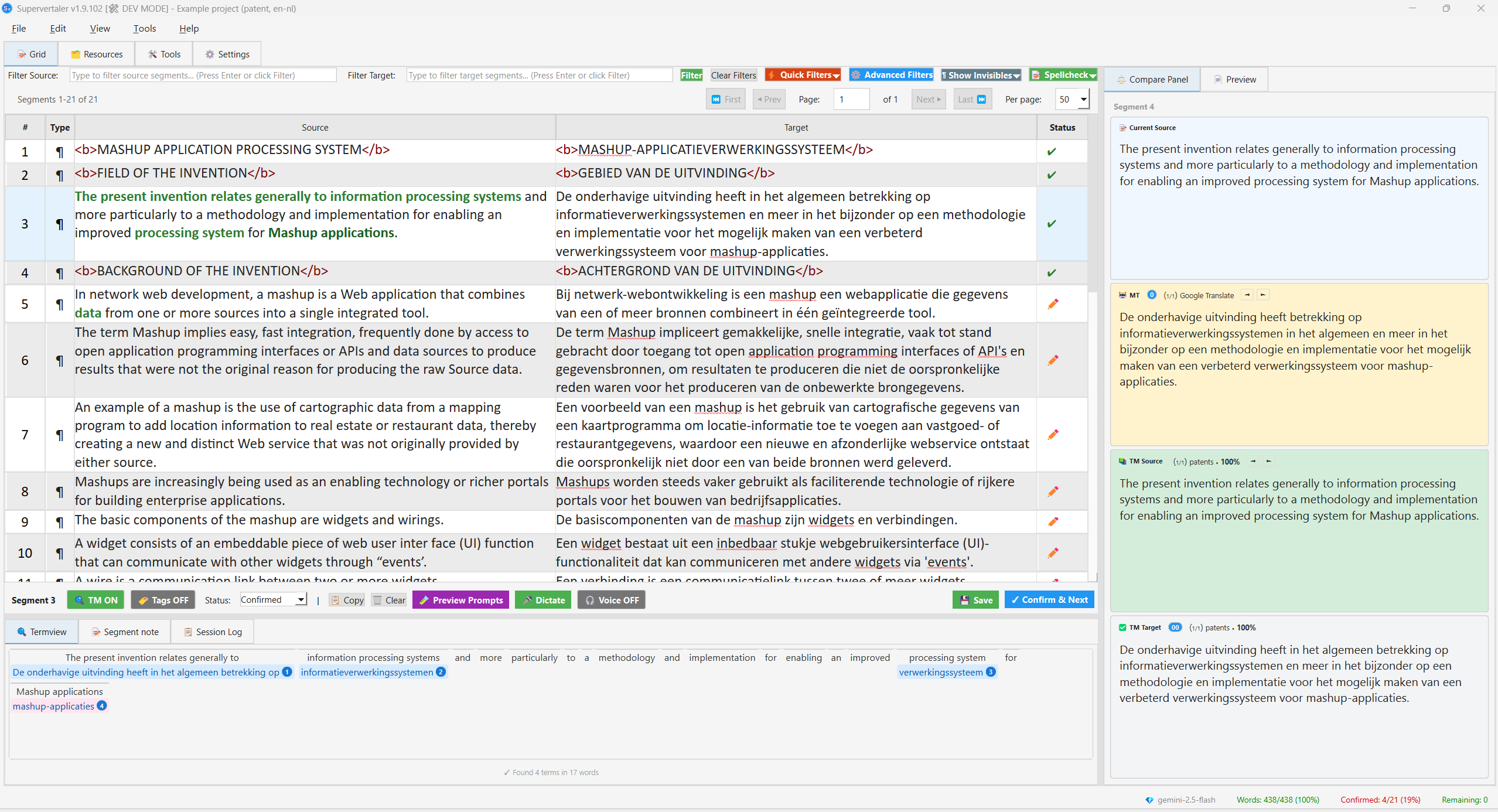
Task: Open the Status dropdown showing Confirmed
Action: [x=273, y=599]
